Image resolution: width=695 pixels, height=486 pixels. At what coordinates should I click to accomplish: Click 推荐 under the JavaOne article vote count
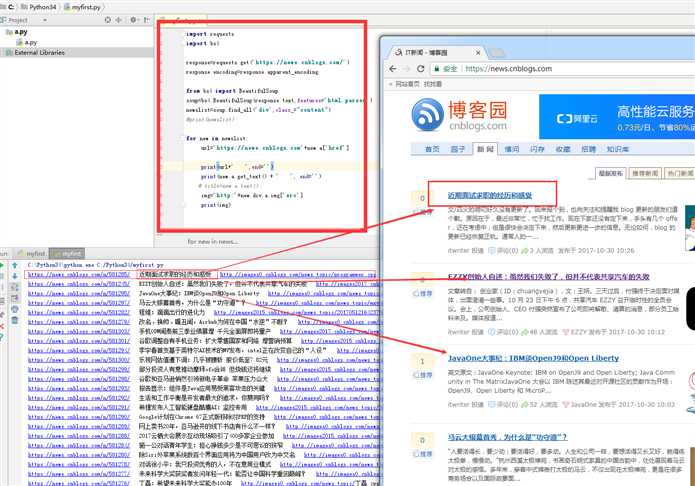(422, 375)
